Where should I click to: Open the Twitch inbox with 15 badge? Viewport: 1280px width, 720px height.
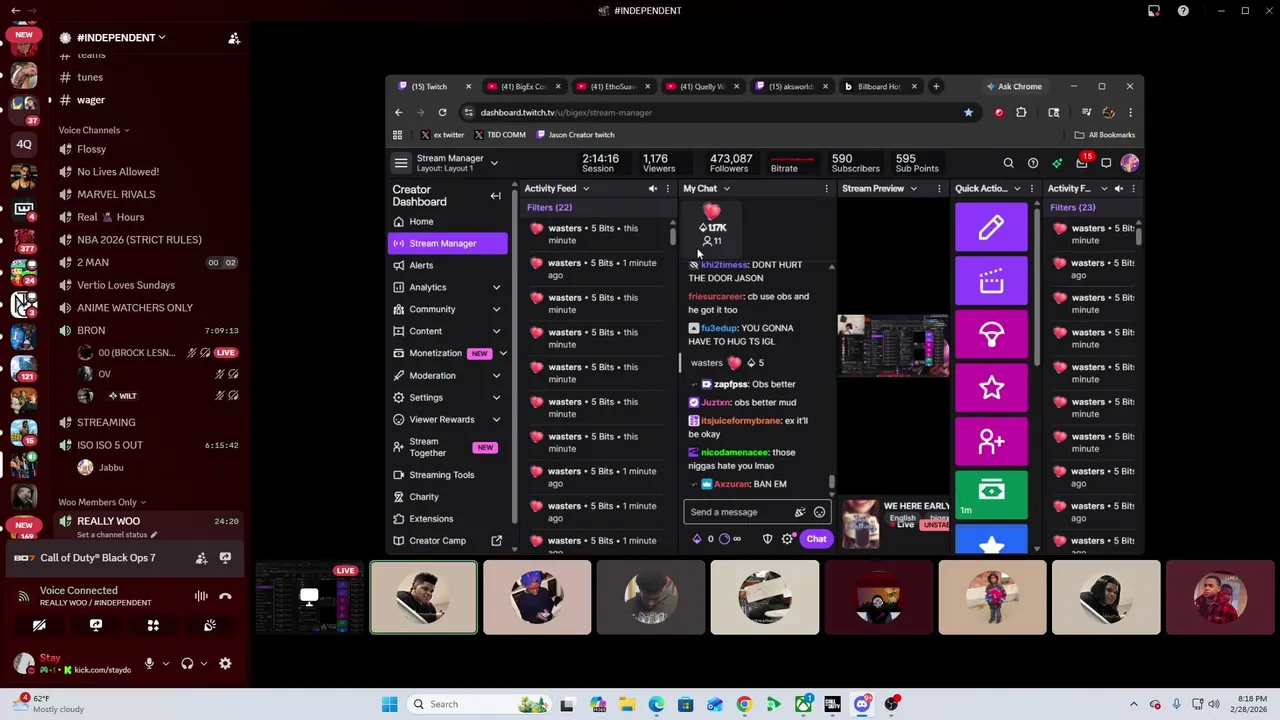[x=1083, y=162]
